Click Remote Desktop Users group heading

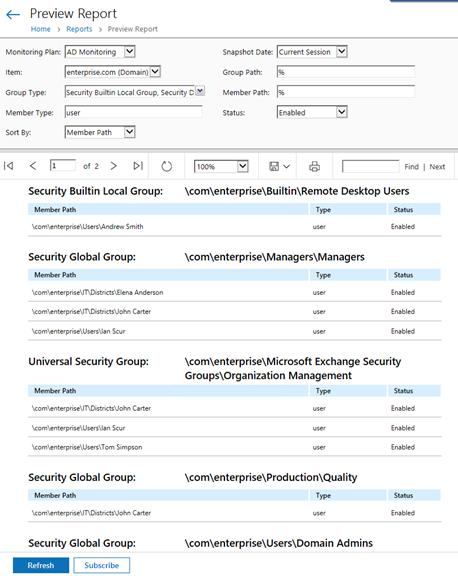pyautogui.click(x=297, y=191)
